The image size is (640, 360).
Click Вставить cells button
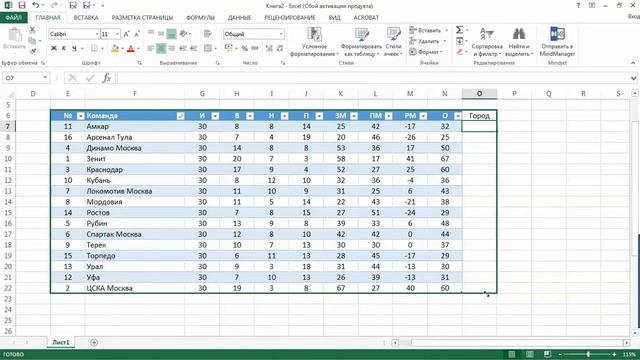pos(426,30)
